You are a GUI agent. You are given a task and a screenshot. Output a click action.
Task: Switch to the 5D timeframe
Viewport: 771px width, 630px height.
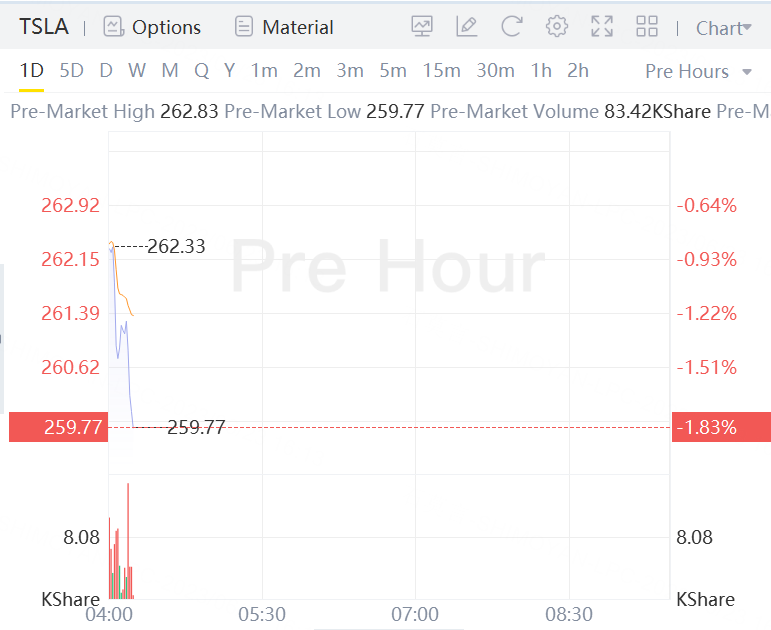[x=71, y=70]
